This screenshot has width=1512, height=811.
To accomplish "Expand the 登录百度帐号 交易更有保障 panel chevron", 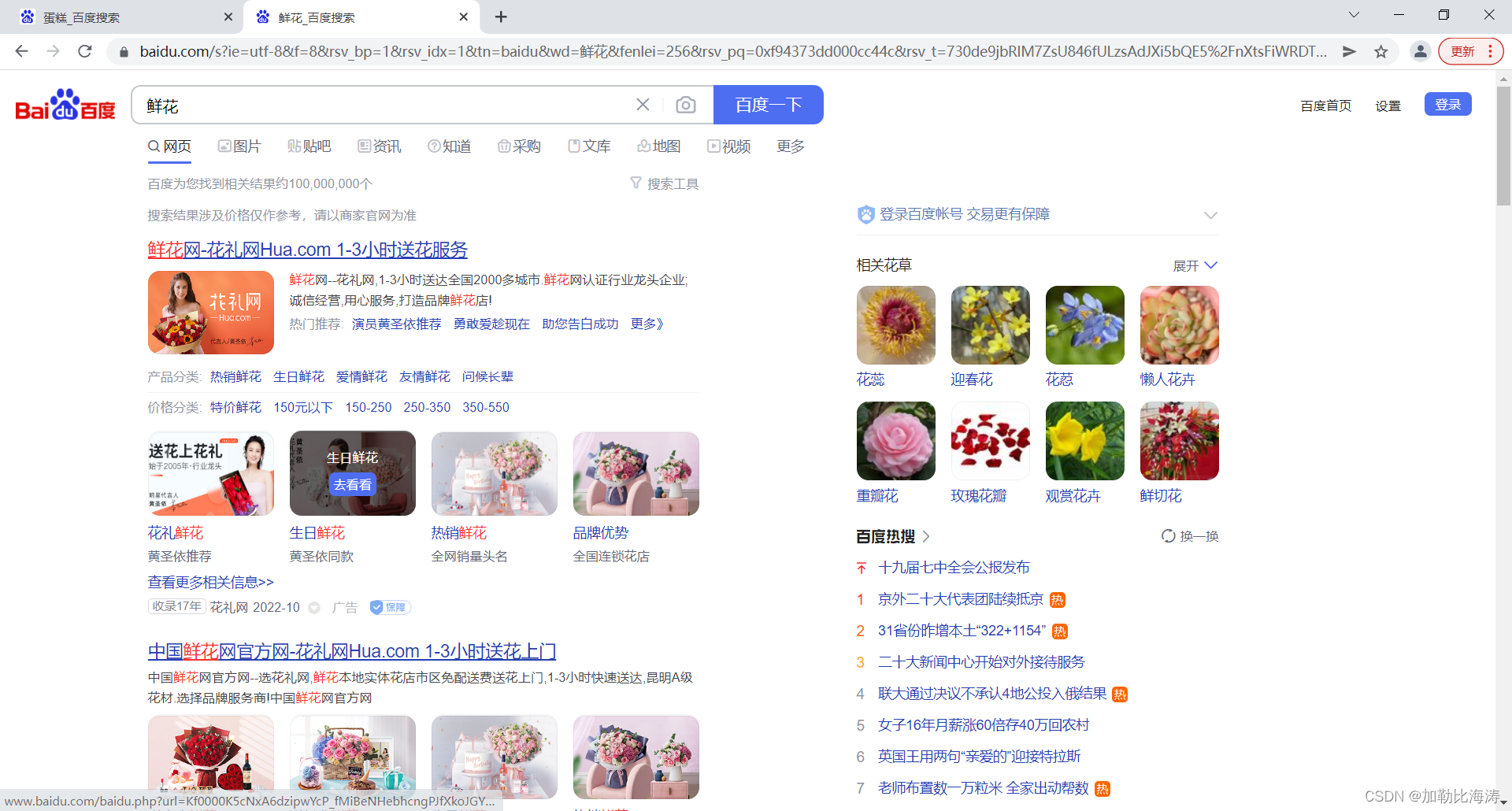I will (1210, 215).
